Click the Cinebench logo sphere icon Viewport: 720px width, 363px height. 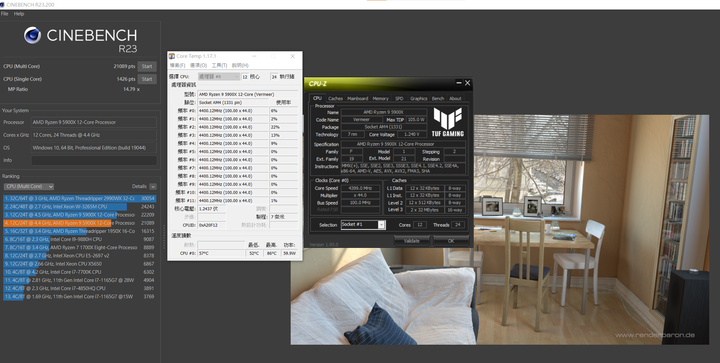[x=32, y=35]
